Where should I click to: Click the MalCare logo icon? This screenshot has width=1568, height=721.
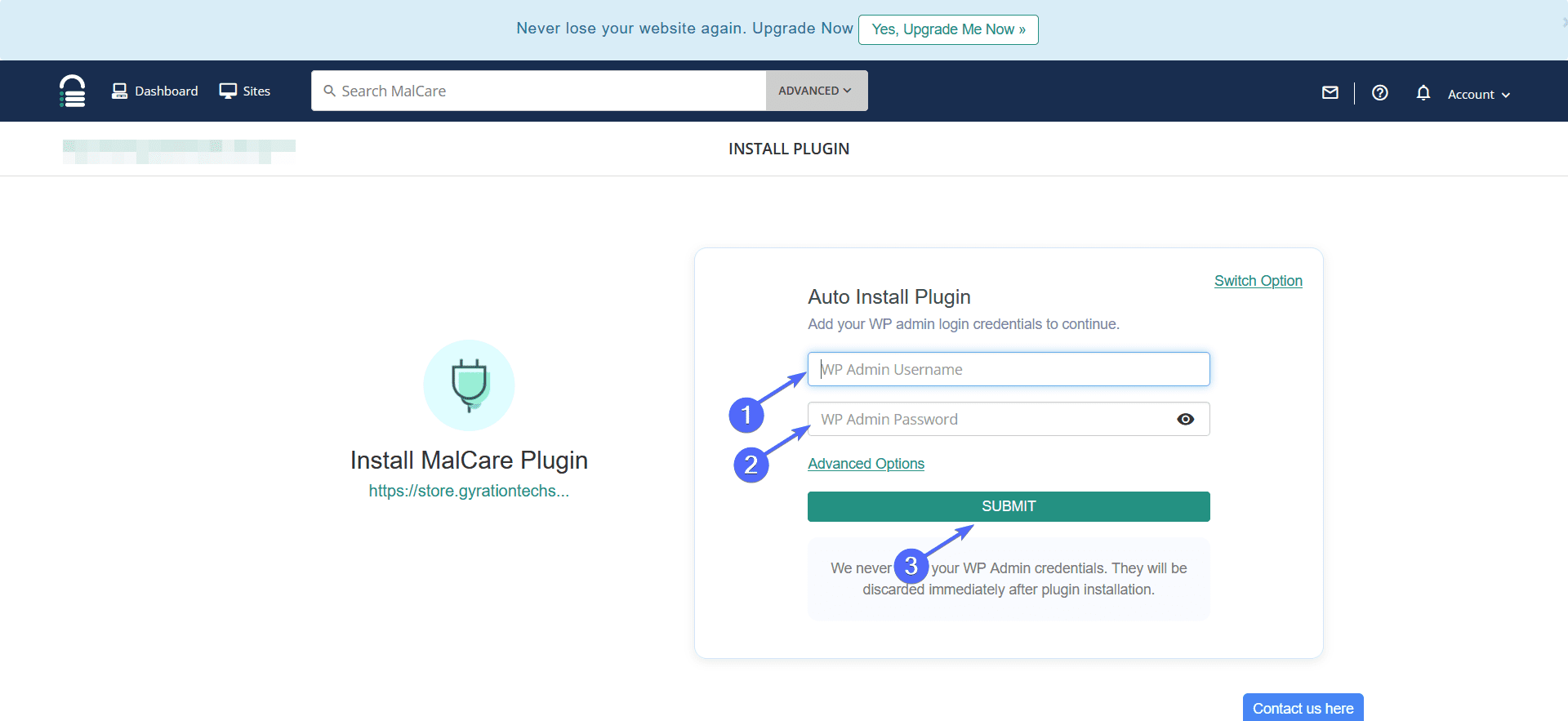coord(73,91)
